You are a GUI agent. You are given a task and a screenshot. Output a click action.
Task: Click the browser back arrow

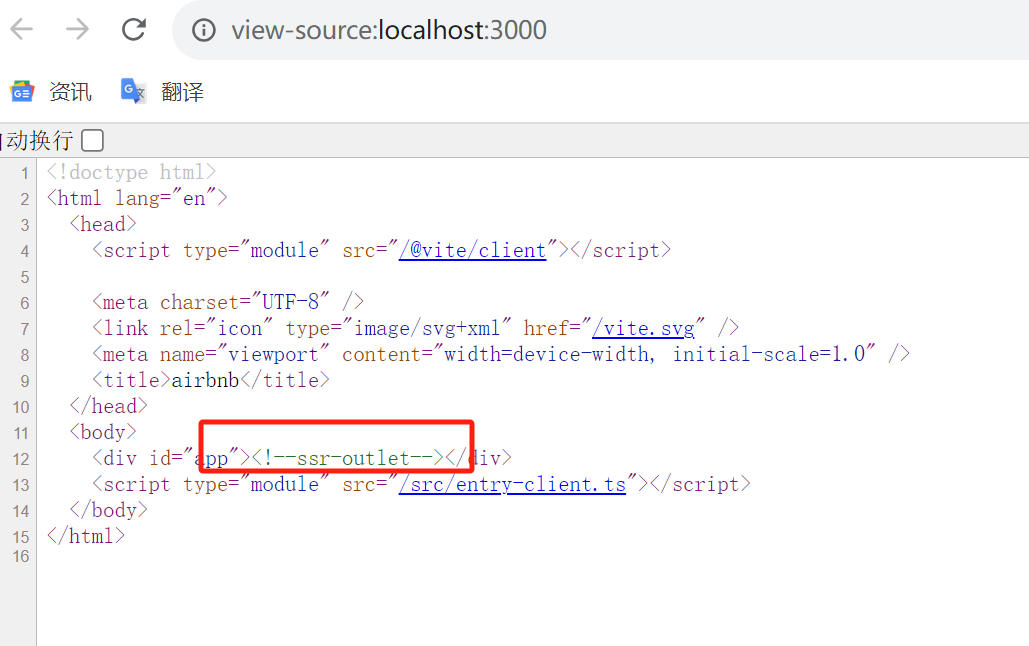[x=22, y=30]
